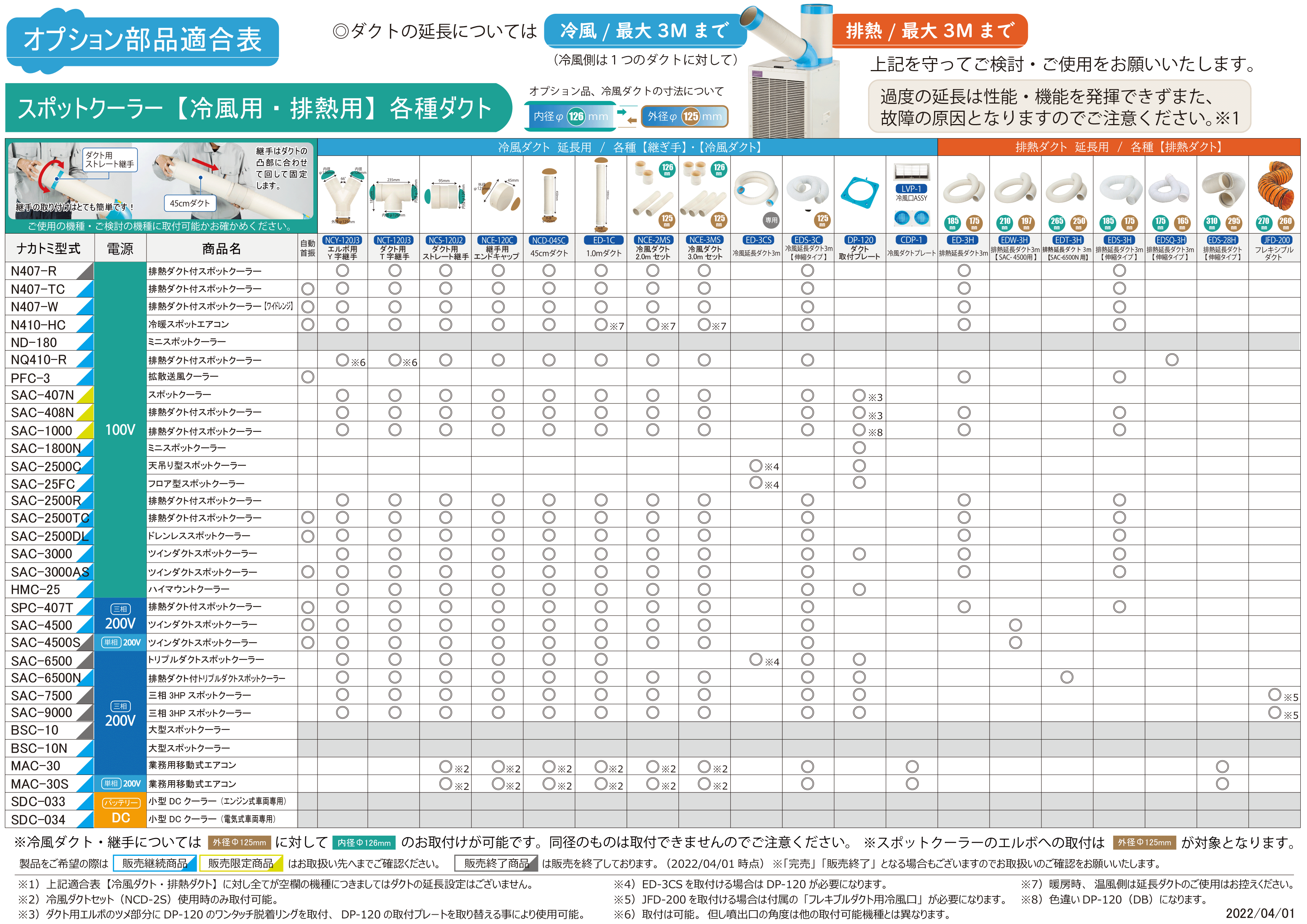1307x924 pixels.
Task: Click the MAC-30S model name
Action: (40, 784)
